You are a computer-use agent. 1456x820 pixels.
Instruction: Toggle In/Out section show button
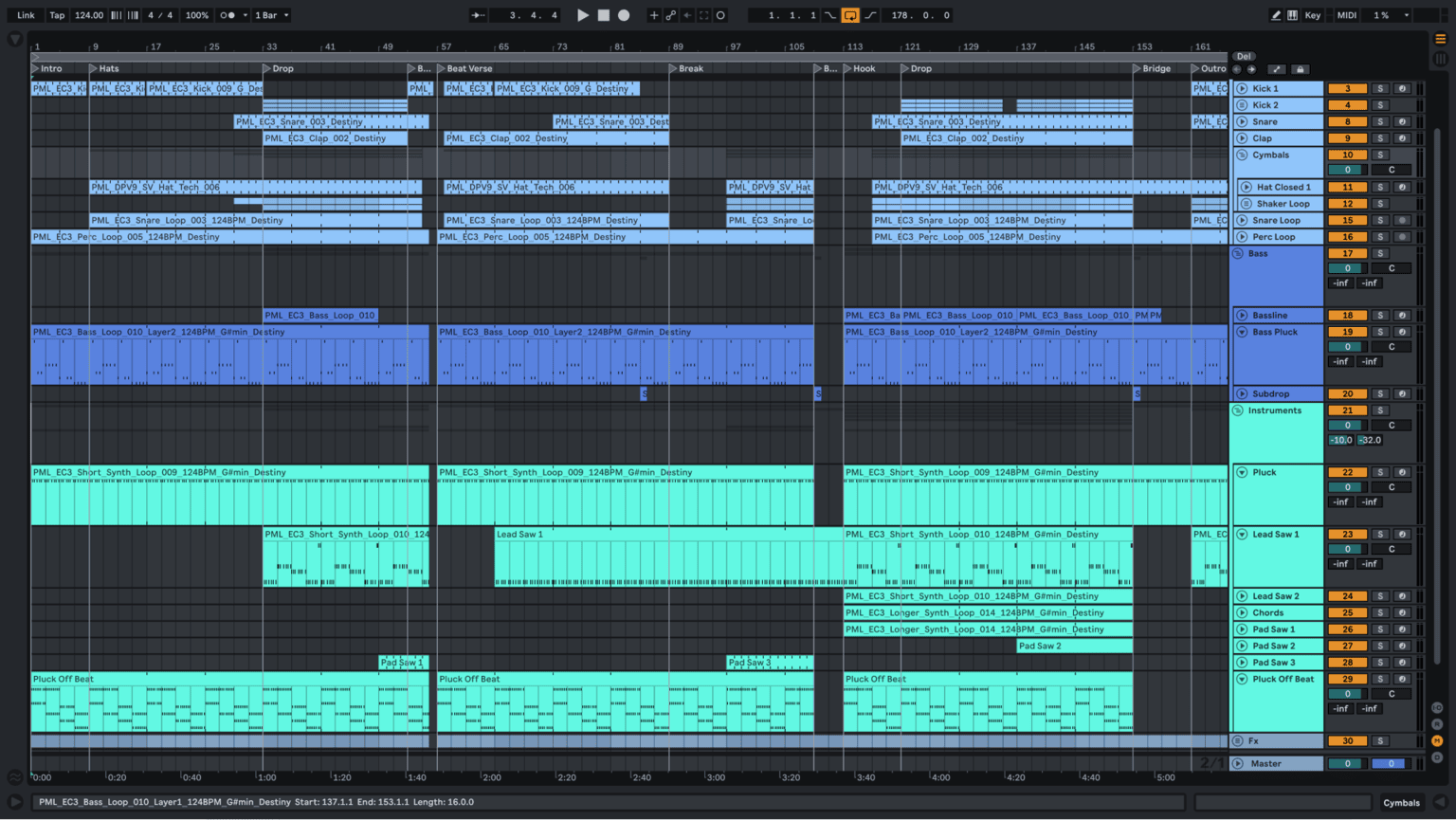click(1437, 708)
